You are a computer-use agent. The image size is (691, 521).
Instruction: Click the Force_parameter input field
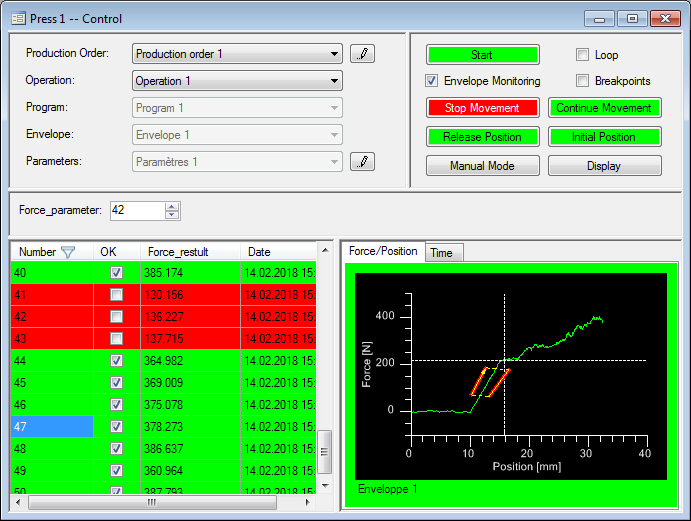click(x=137, y=210)
